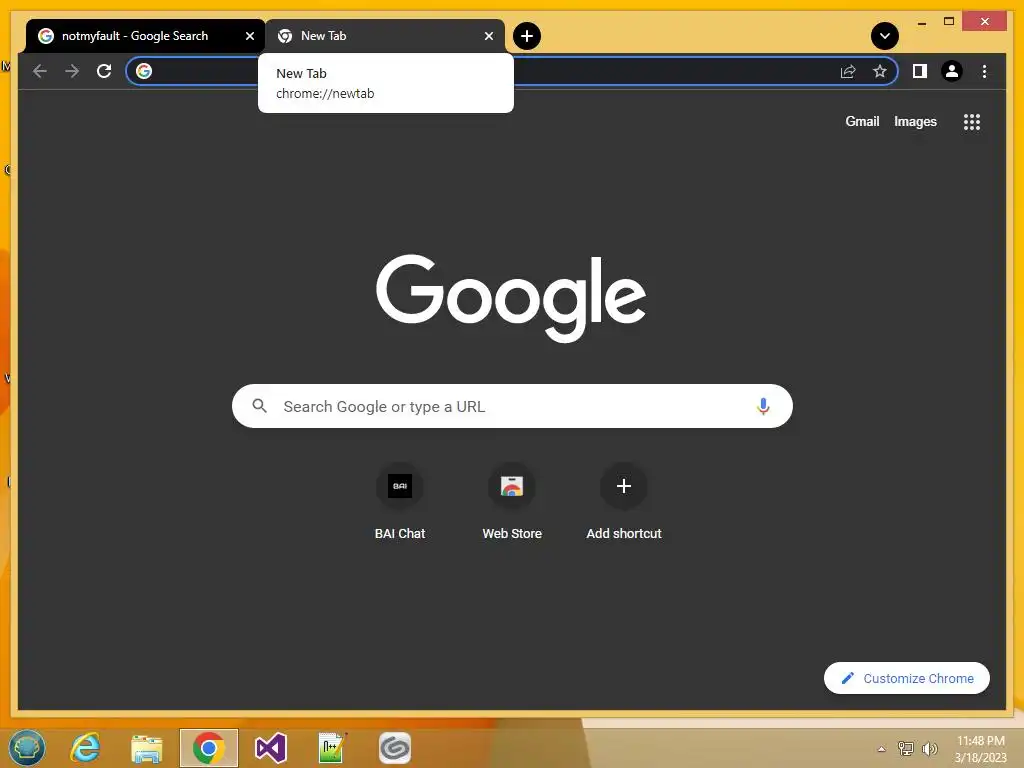Open the Chrome side panel
Image resolution: width=1024 pixels, height=768 pixels.
920,71
